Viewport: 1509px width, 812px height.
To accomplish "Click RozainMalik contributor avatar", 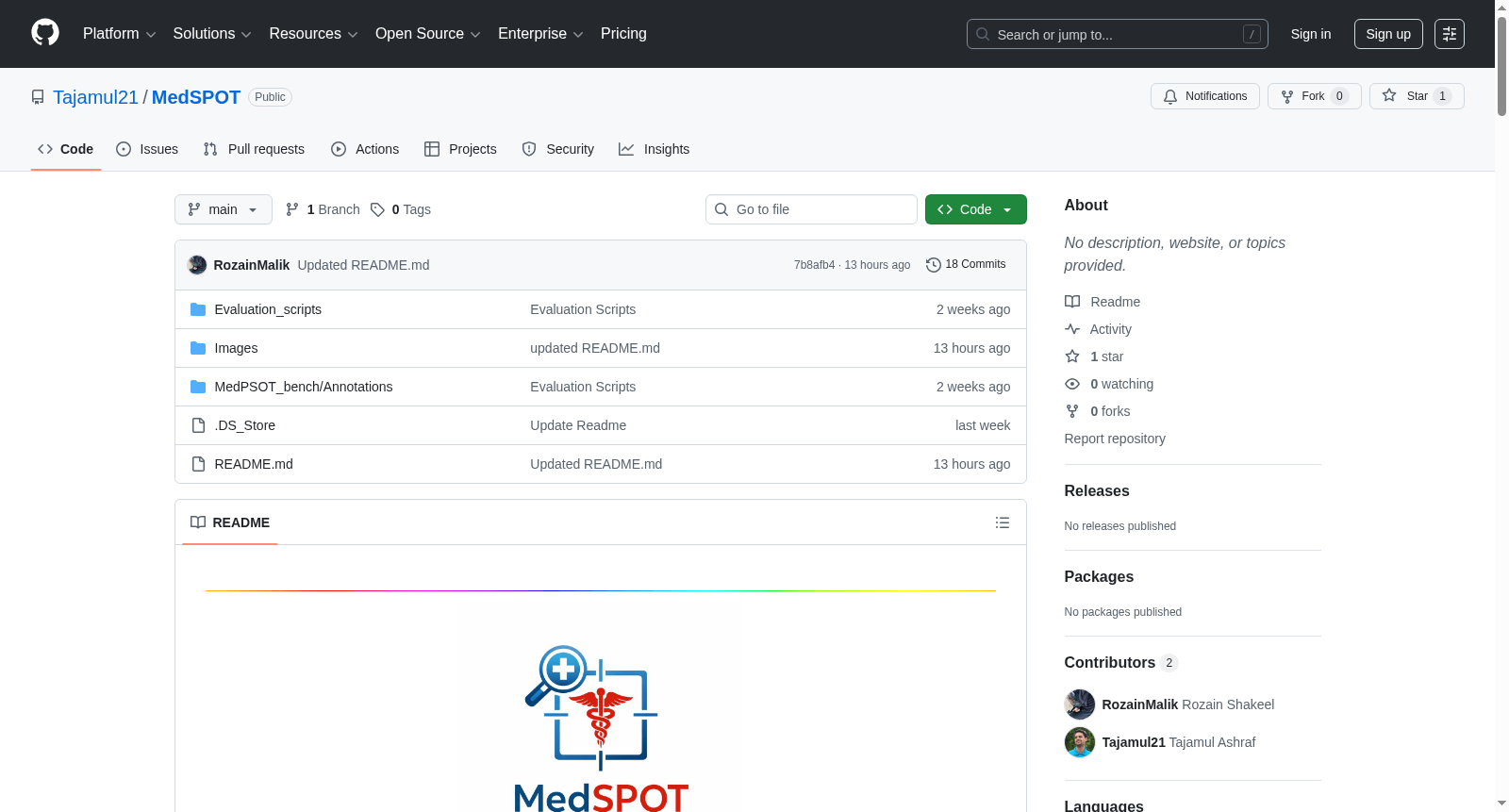I will [1080, 704].
